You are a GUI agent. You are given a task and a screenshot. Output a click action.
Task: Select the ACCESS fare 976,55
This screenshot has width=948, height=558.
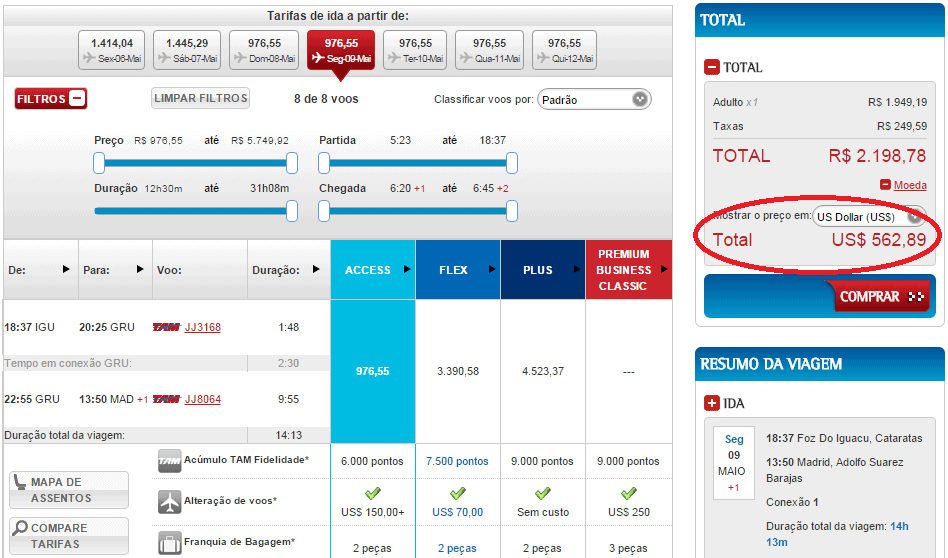point(373,371)
